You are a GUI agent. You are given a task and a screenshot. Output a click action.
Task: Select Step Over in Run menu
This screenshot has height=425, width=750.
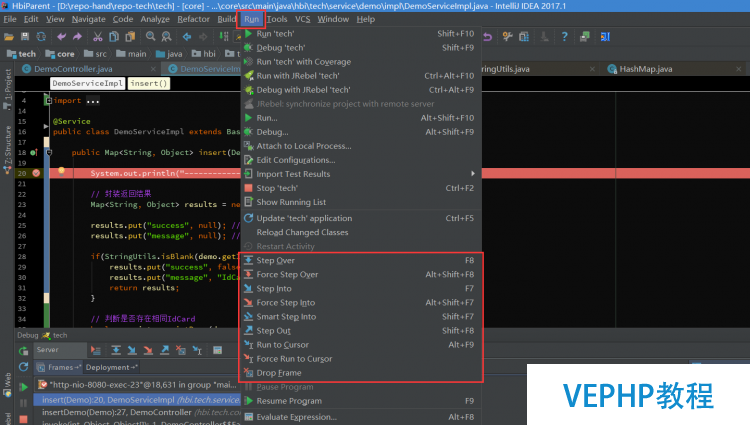[x=361, y=261]
